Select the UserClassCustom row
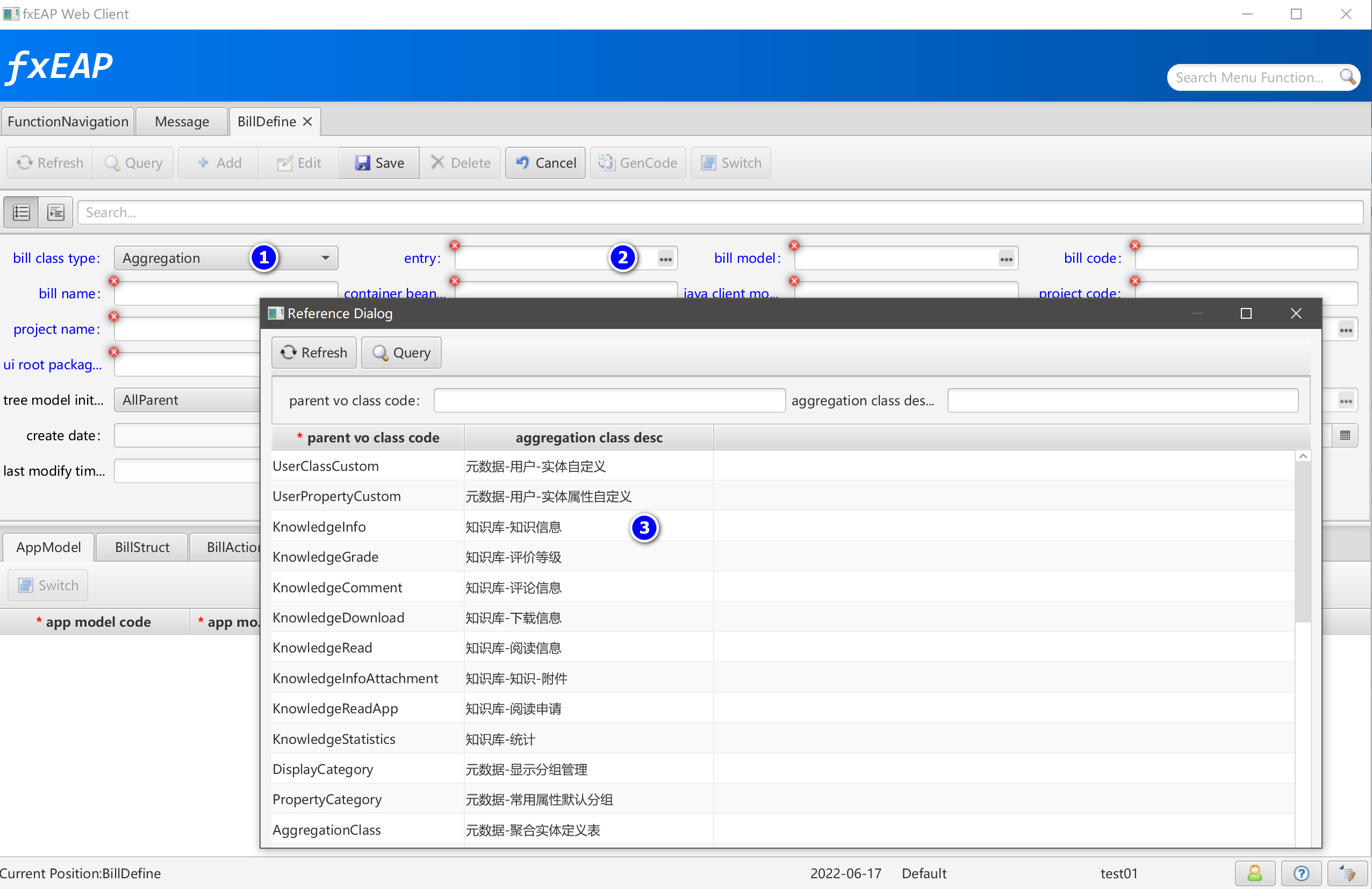 pyautogui.click(x=783, y=466)
